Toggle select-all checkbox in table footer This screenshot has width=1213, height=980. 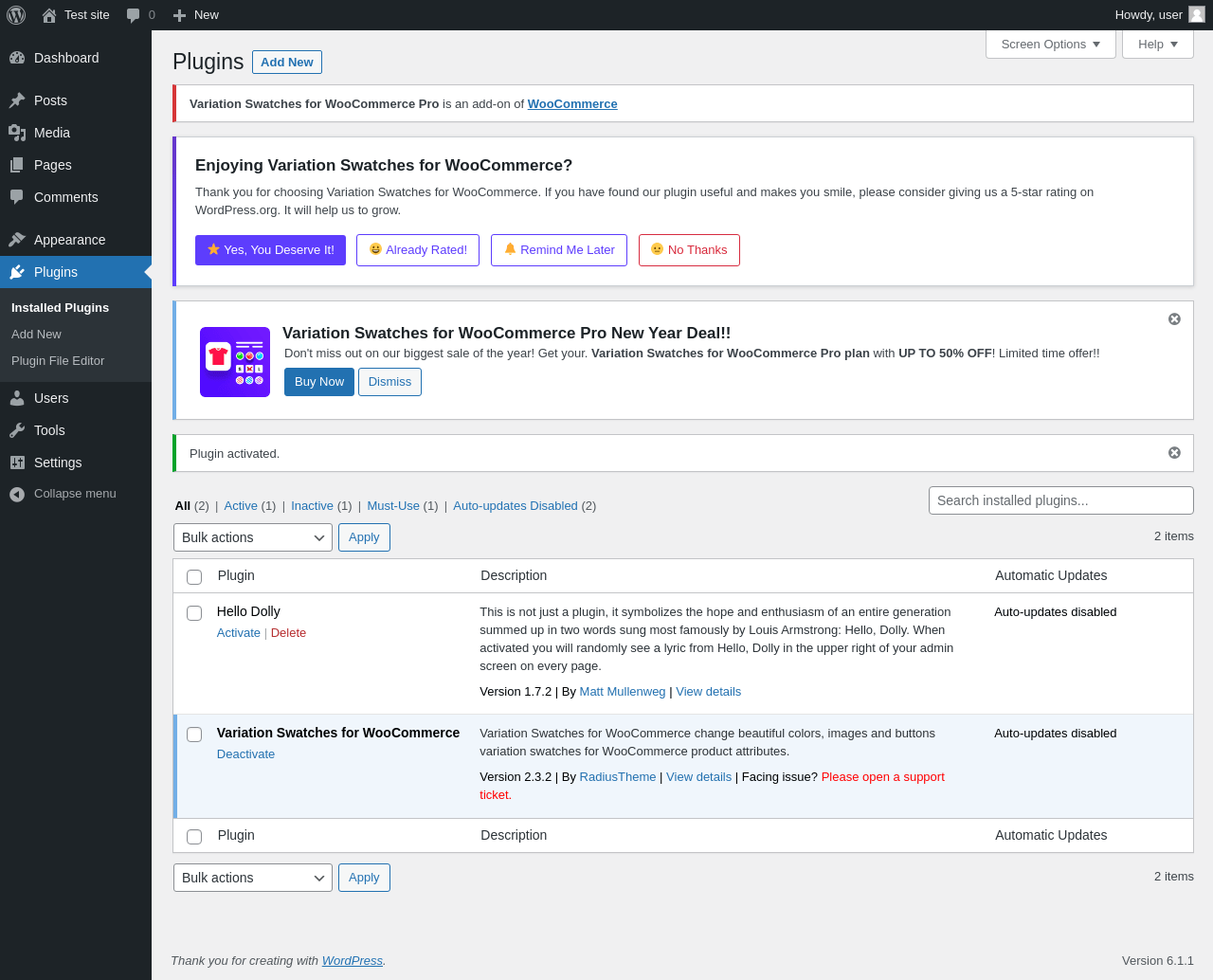tap(194, 837)
